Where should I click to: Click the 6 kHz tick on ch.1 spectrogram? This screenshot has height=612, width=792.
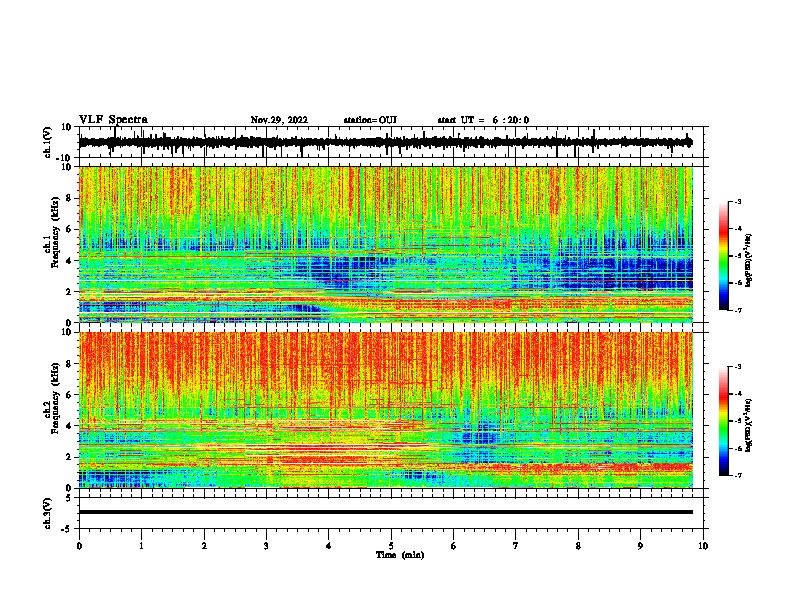70,230
